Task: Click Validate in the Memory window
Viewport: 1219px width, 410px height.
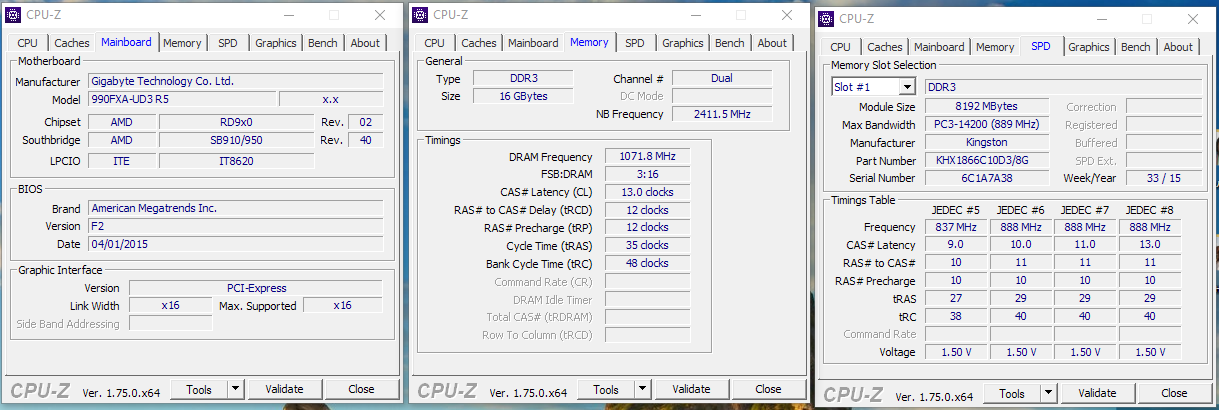Action: pyautogui.click(x=691, y=389)
